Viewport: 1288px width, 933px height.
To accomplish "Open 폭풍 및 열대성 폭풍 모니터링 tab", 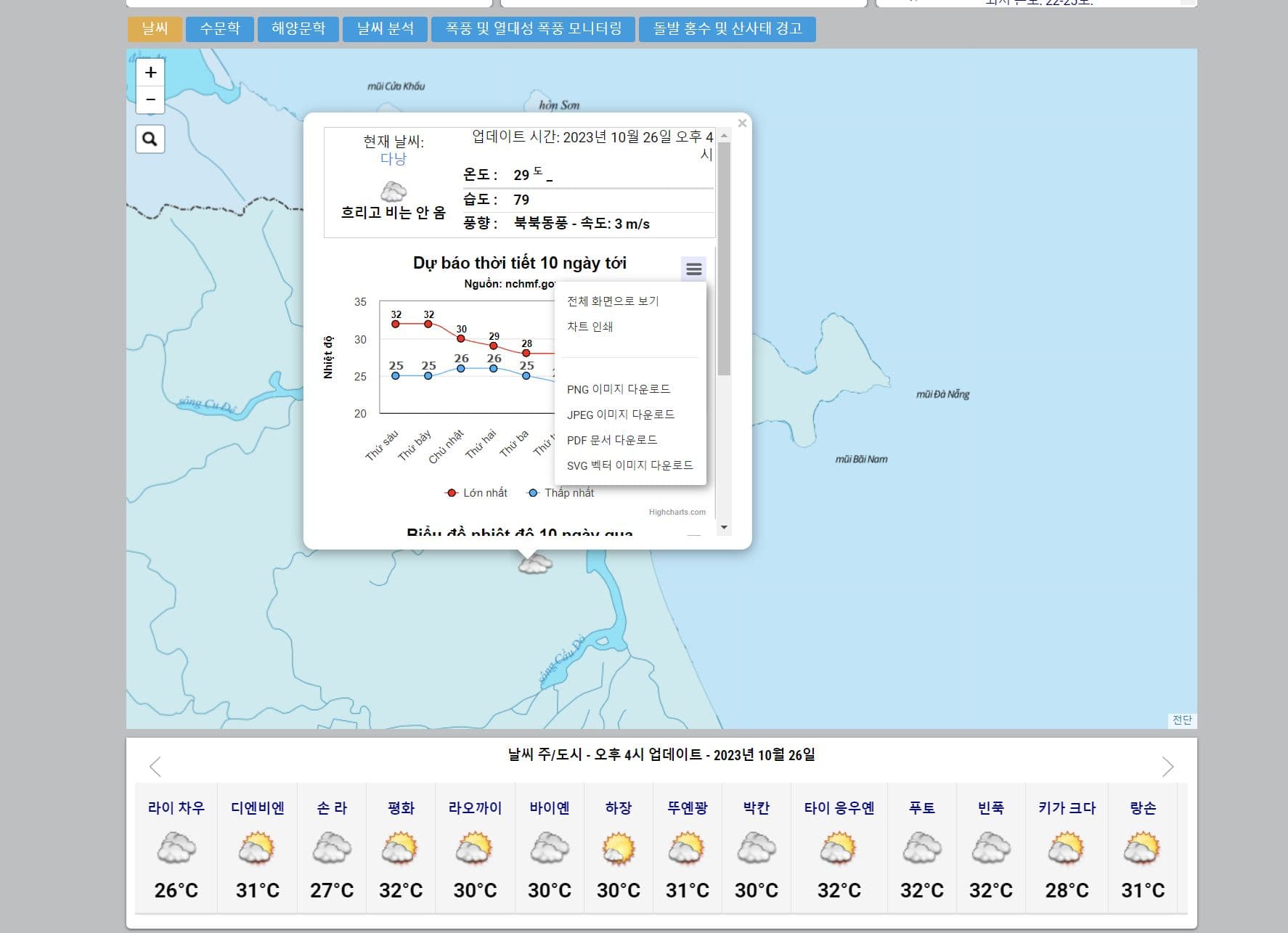I will (x=533, y=29).
